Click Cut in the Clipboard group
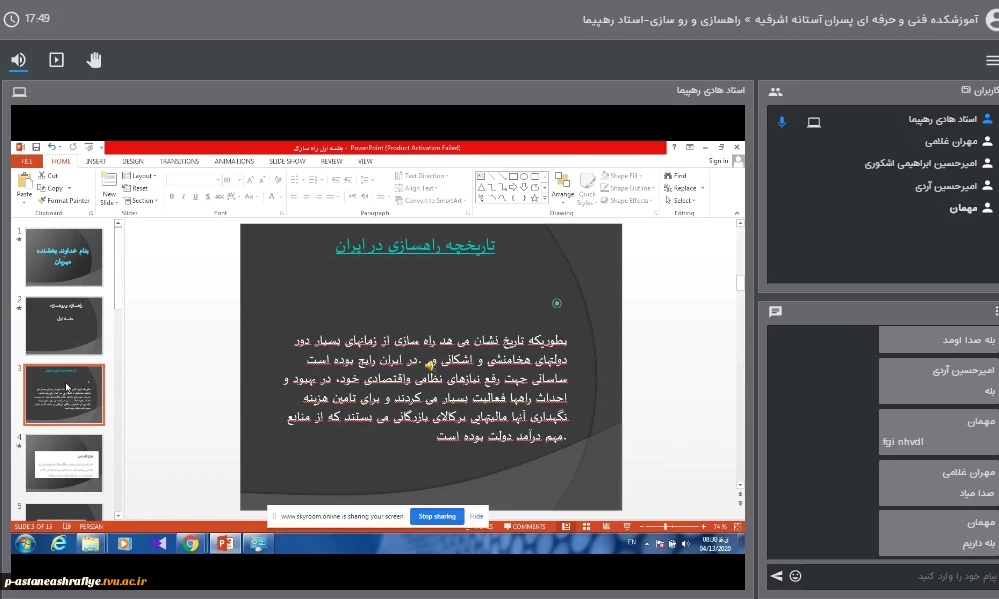 (x=48, y=175)
